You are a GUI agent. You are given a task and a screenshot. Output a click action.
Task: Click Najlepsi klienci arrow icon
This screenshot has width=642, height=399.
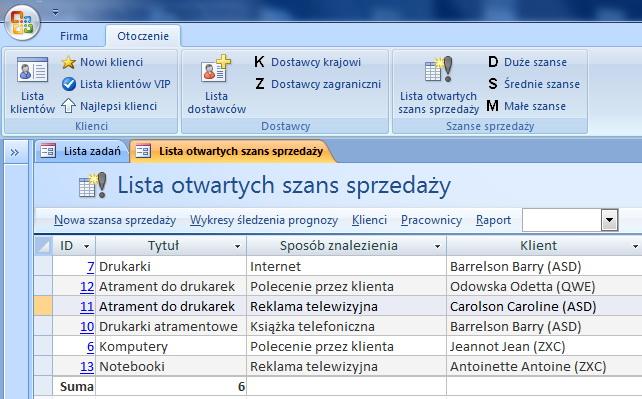(68, 106)
